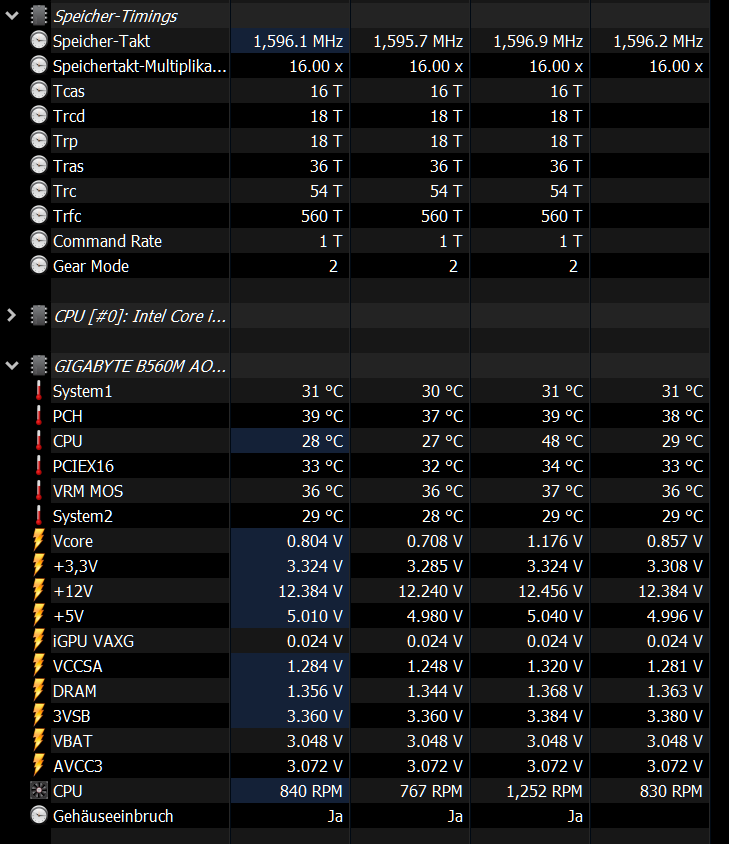Viewport: 729px width, 844px height.
Task: Select the CPU [#0]: Intel Core i... heading
Action: (x=140, y=316)
